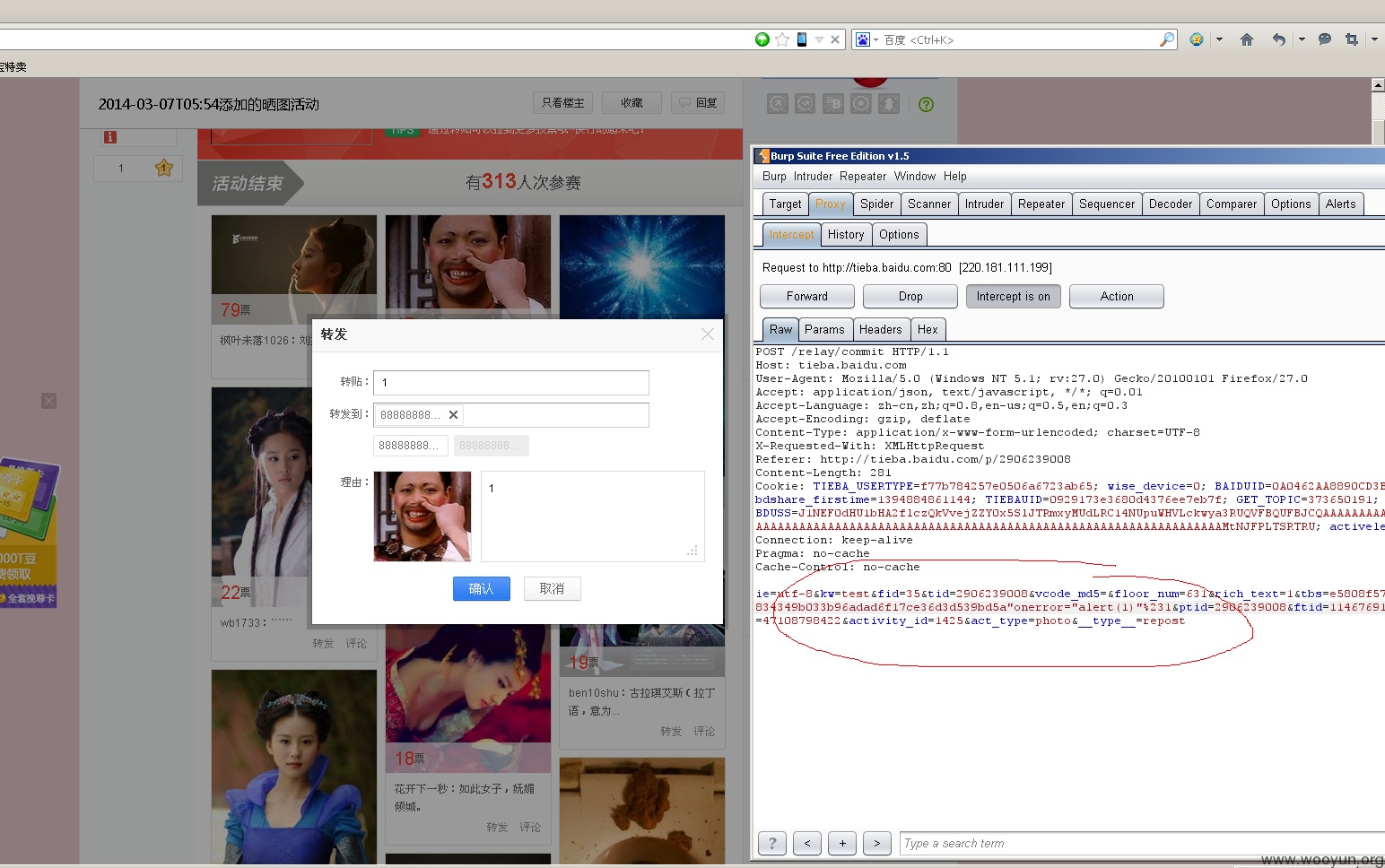
Task: Click the red info icon in sidebar
Action: coord(110,137)
